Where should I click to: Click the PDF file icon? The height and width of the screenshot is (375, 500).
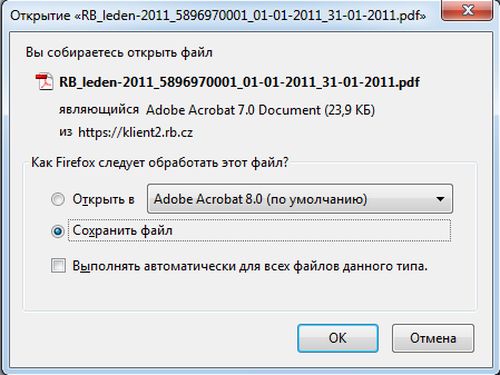[44, 82]
